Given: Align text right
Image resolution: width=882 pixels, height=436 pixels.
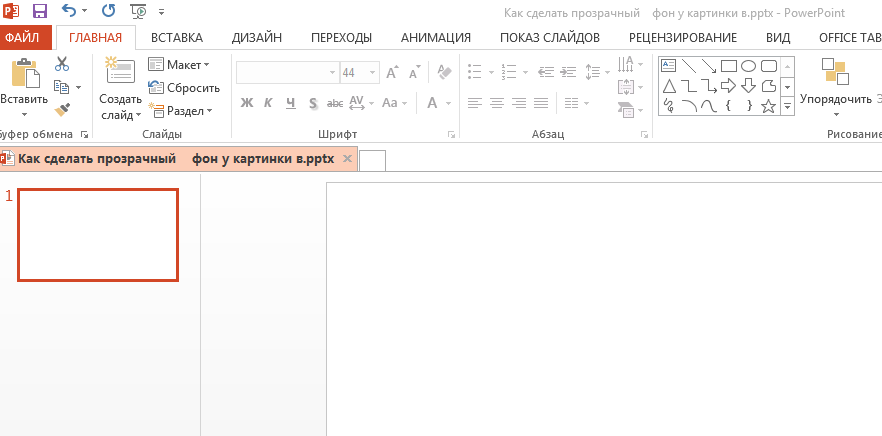Looking at the screenshot, I should pyautogui.click(x=519, y=103).
